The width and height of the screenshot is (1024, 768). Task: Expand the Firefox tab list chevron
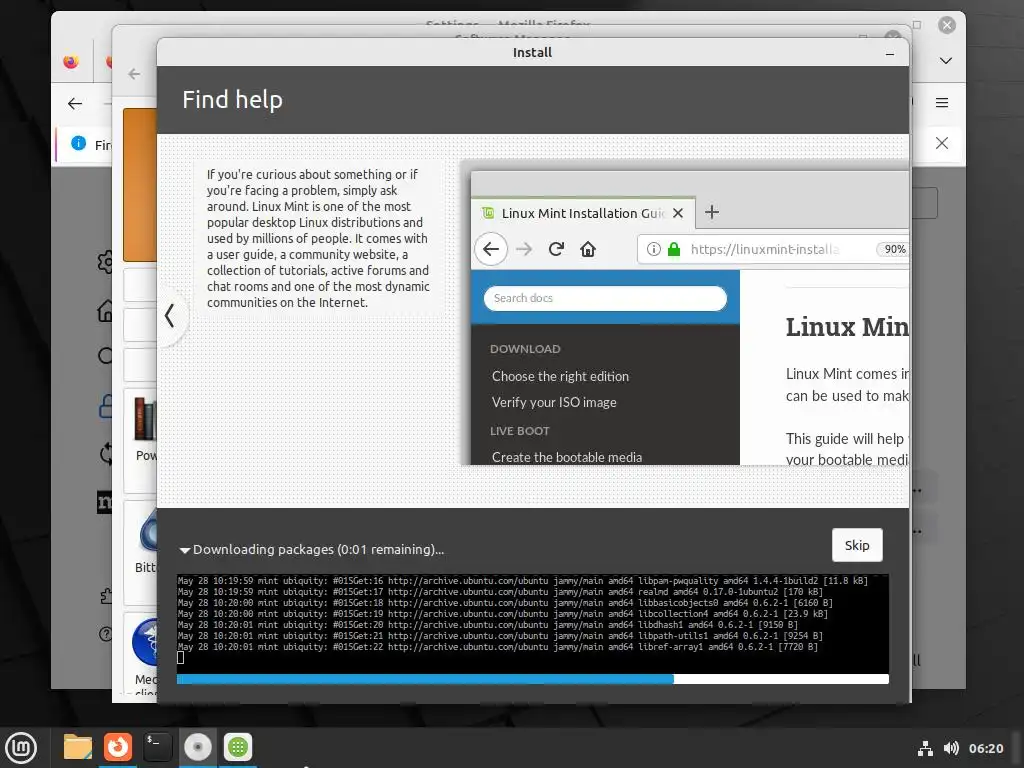tap(945, 61)
